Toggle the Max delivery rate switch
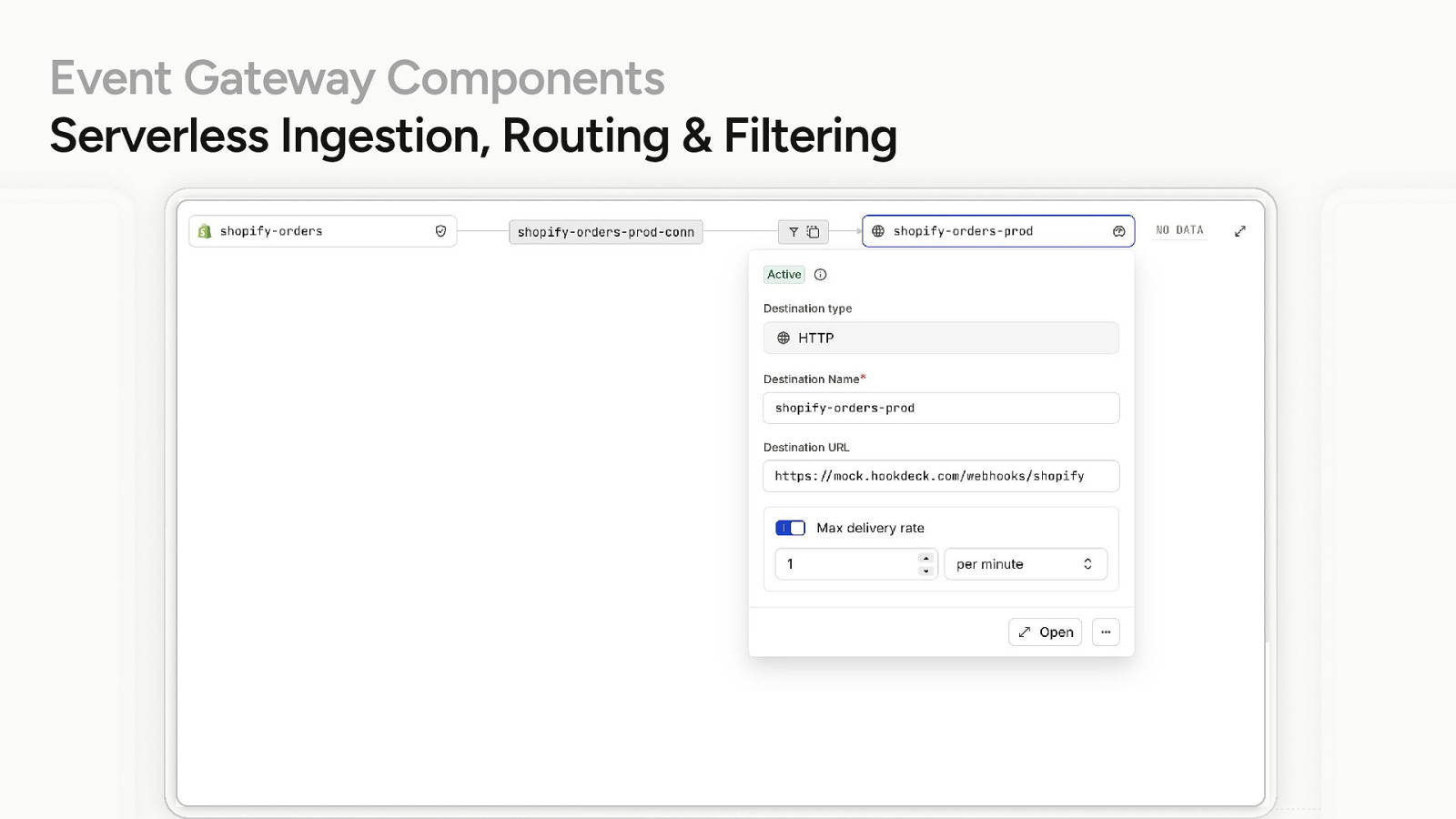This screenshot has height=819, width=1456. [790, 528]
